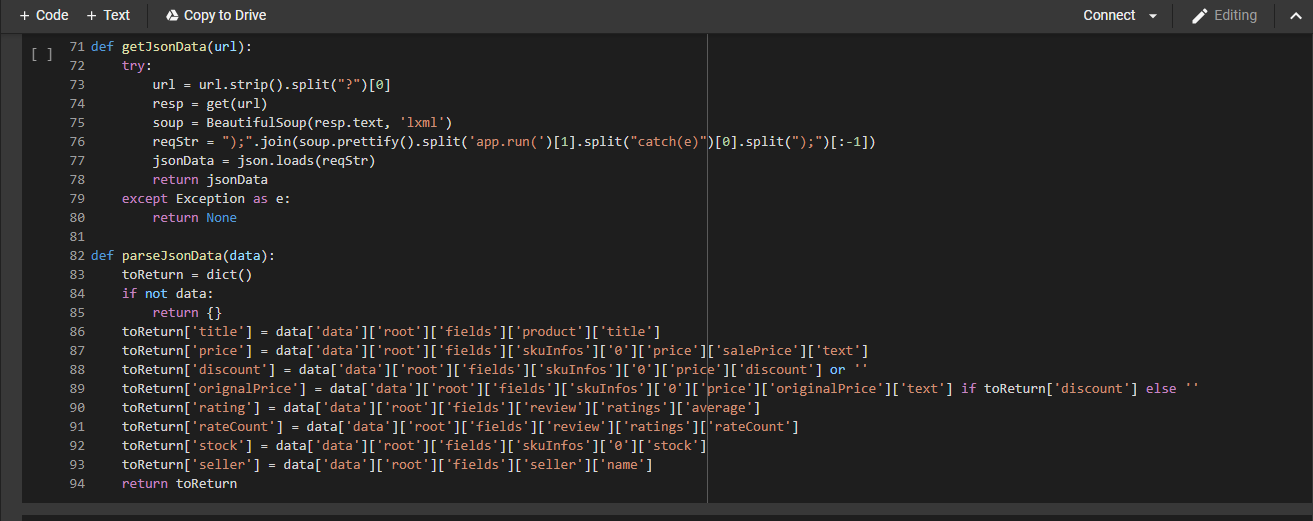Click the return toReturn statement

point(179,484)
